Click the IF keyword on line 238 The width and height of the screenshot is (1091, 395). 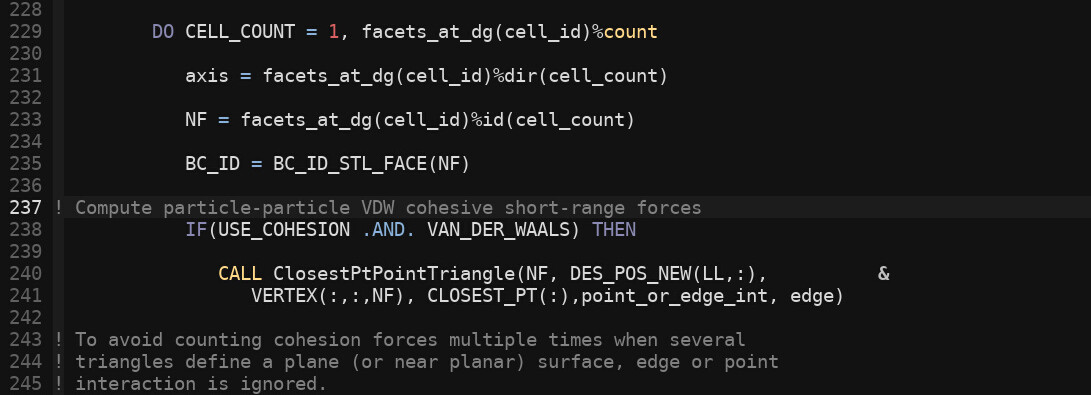click(x=196, y=229)
